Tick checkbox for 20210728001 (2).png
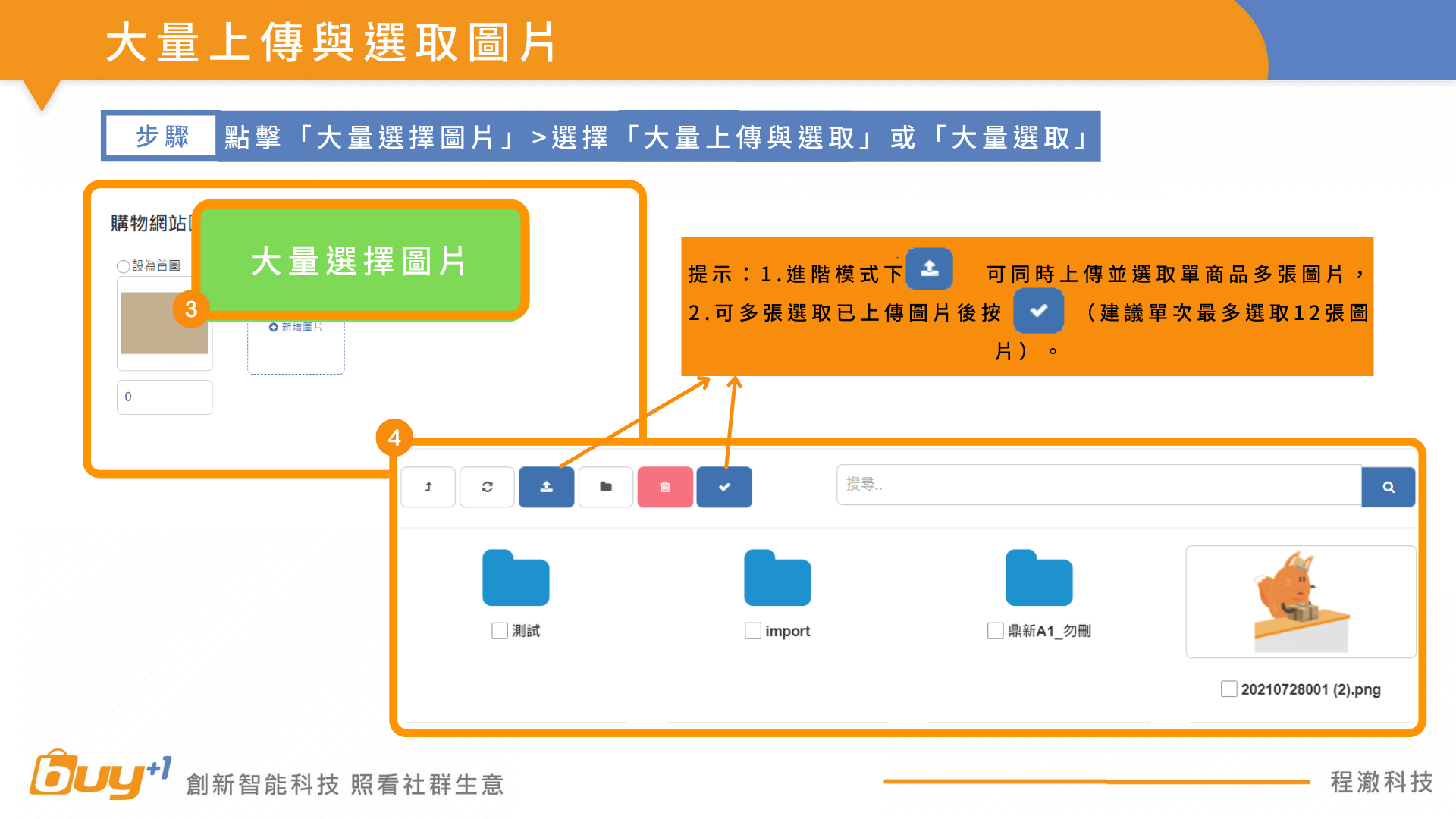 click(1228, 689)
